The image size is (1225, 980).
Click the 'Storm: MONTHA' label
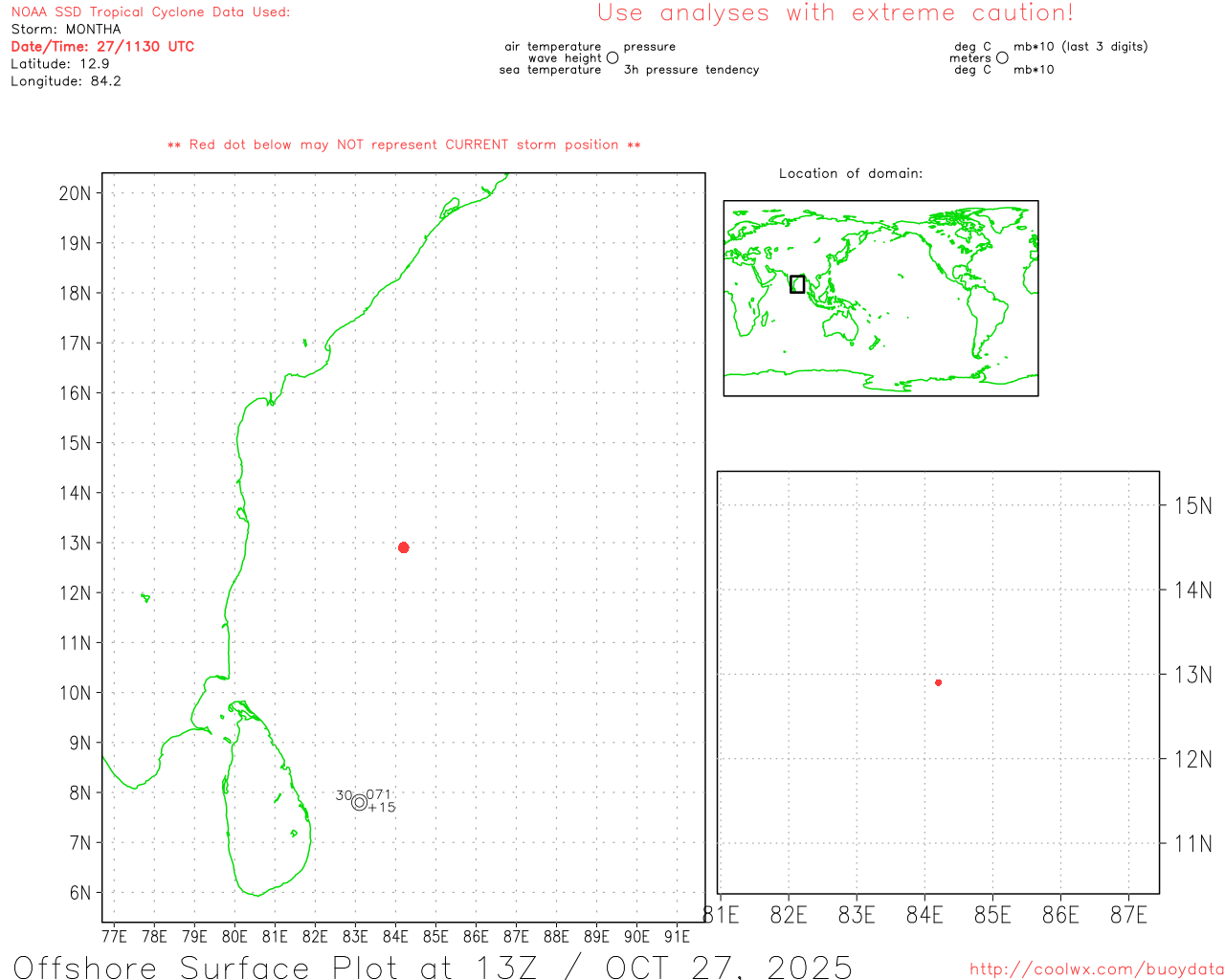[66, 30]
